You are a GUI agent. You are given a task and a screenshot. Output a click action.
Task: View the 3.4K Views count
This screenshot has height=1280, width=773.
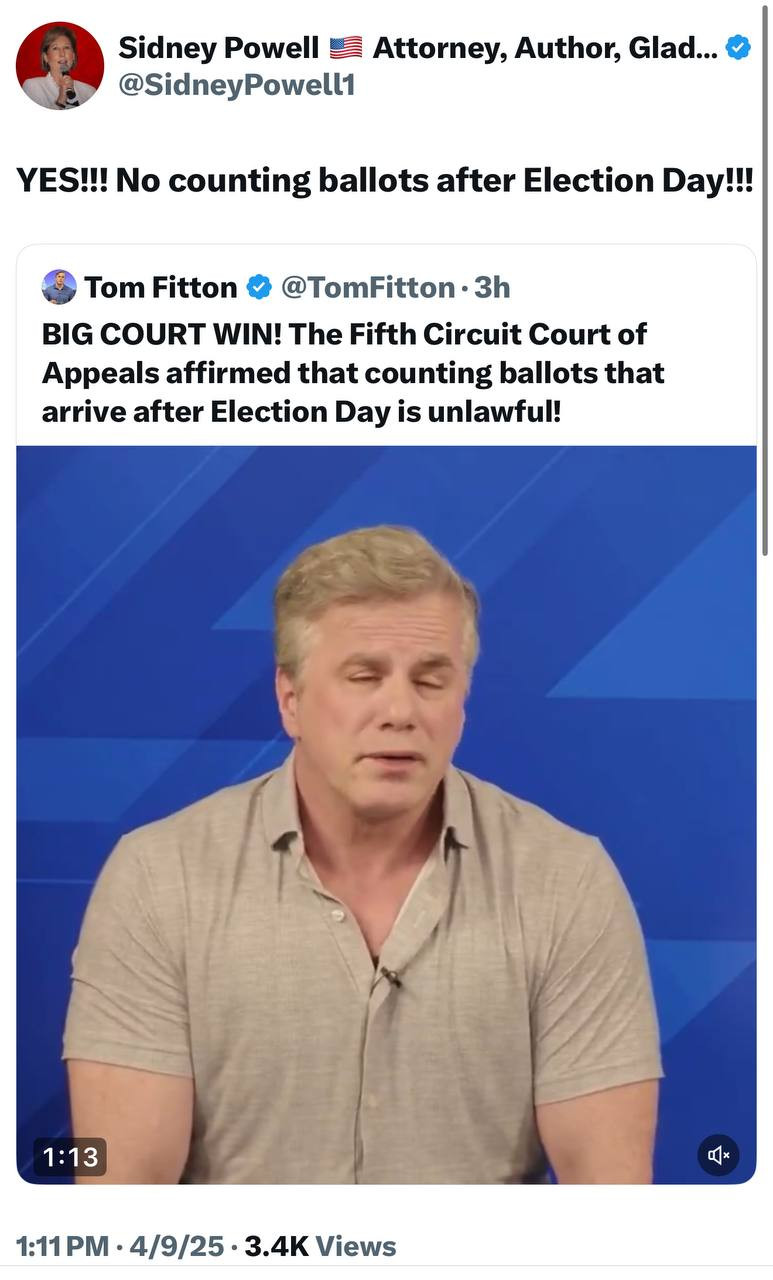(320, 1246)
